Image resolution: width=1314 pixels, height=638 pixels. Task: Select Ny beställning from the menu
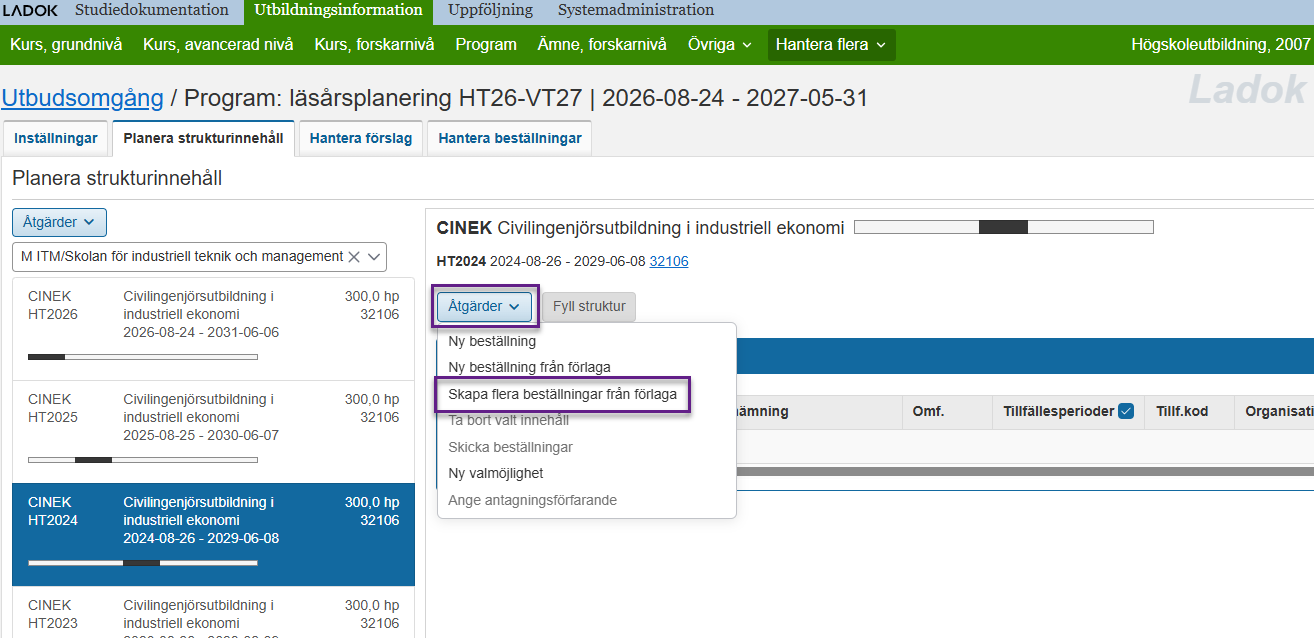(x=492, y=341)
